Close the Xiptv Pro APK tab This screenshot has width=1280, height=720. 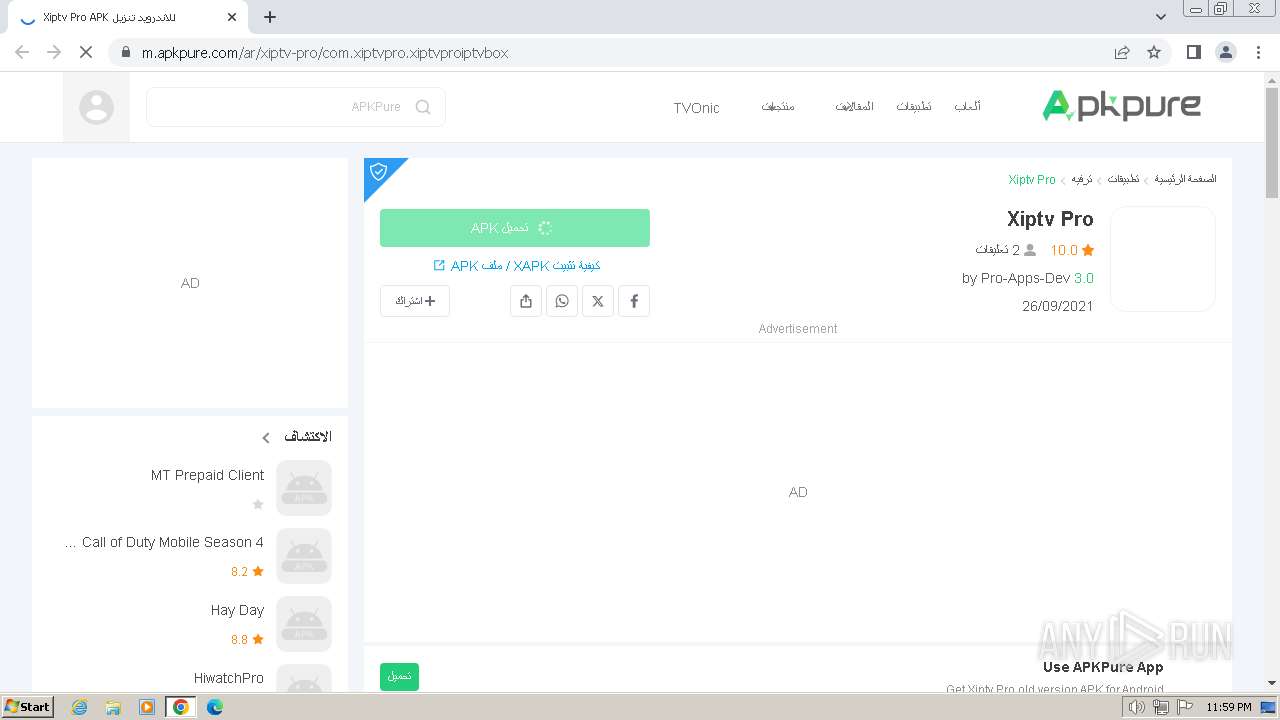[x=232, y=17]
